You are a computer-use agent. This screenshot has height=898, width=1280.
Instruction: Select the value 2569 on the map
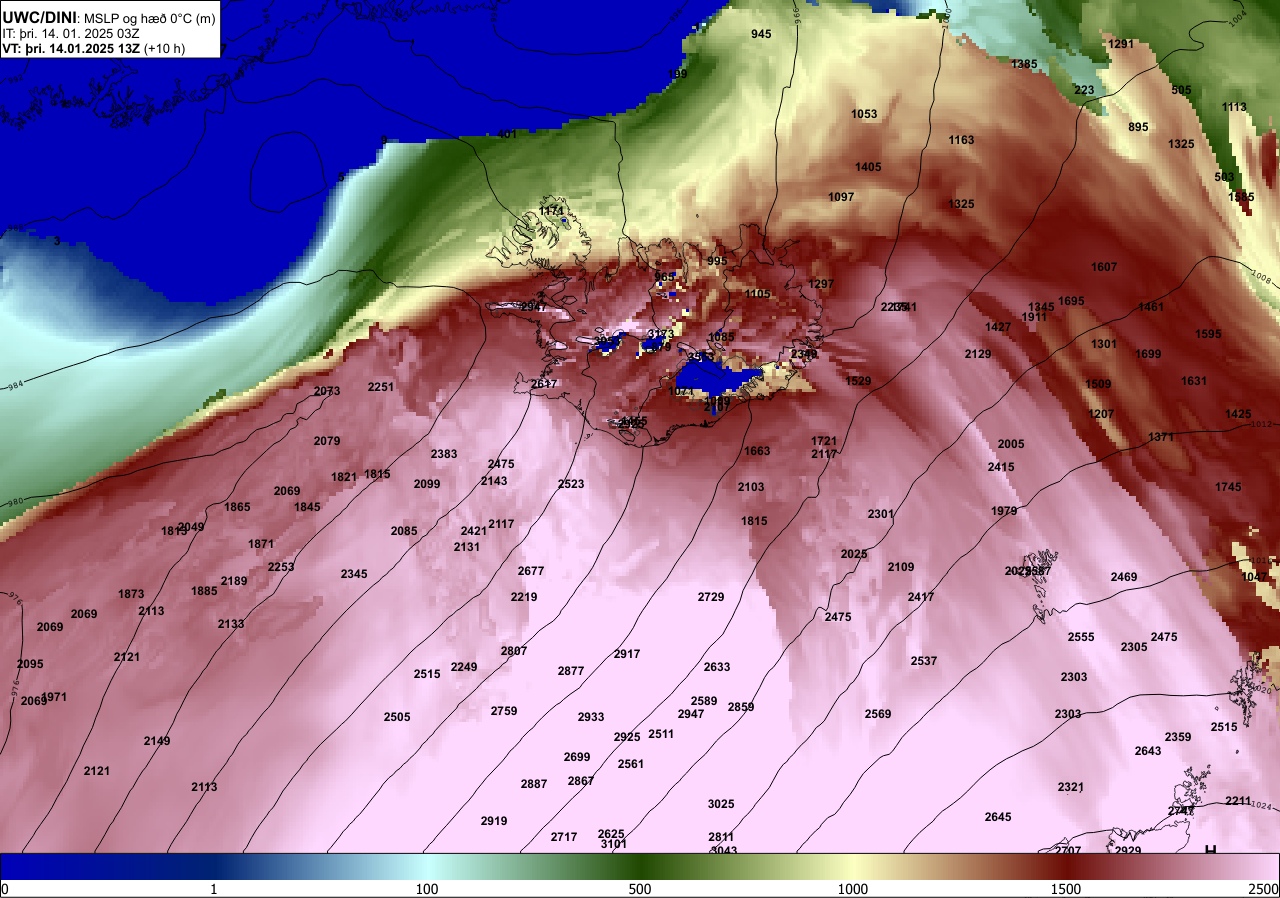coord(878,714)
